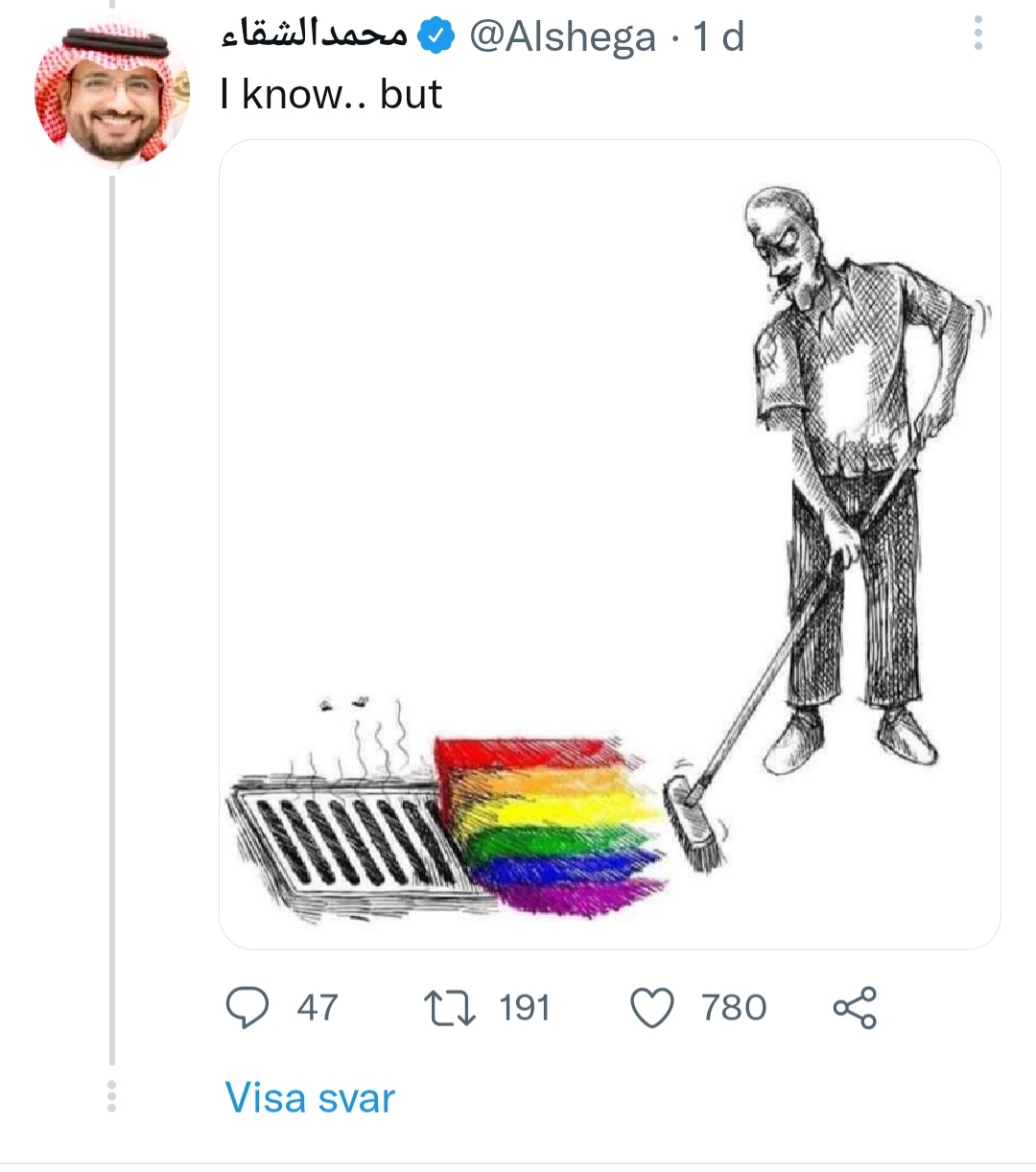The height and width of the screenshot is (1172, 1036).
Task: Expand the thread dots beside Visa svar
Action: click(111, 1096)
